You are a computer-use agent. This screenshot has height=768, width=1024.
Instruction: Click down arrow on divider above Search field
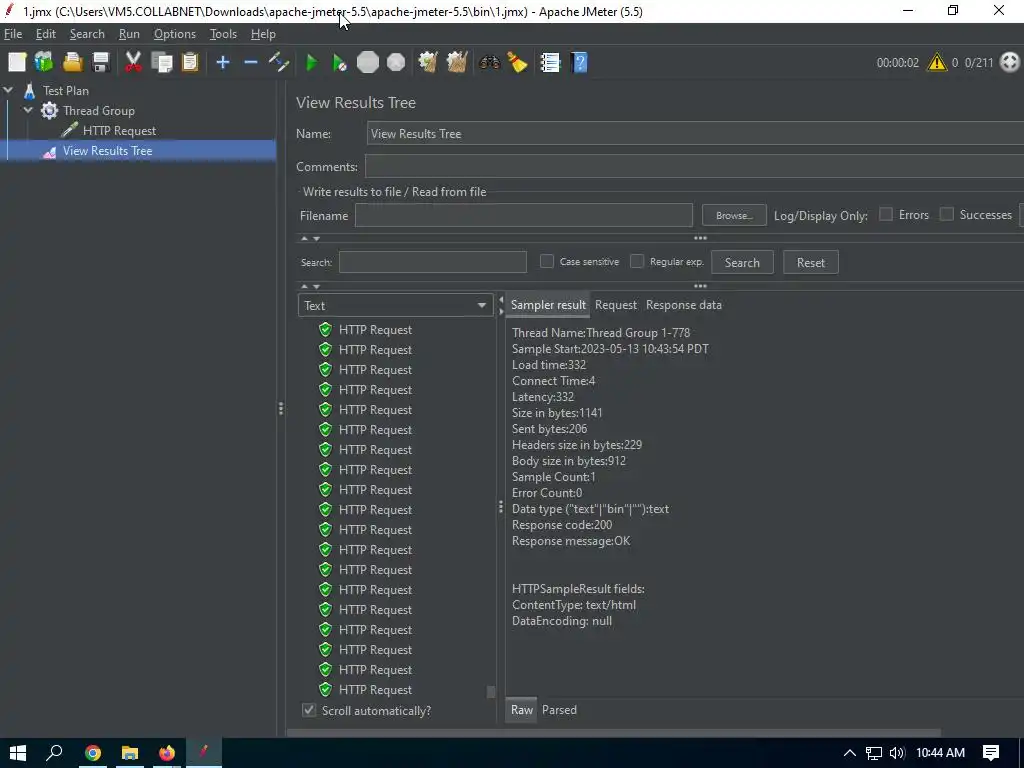click(316, 238)
